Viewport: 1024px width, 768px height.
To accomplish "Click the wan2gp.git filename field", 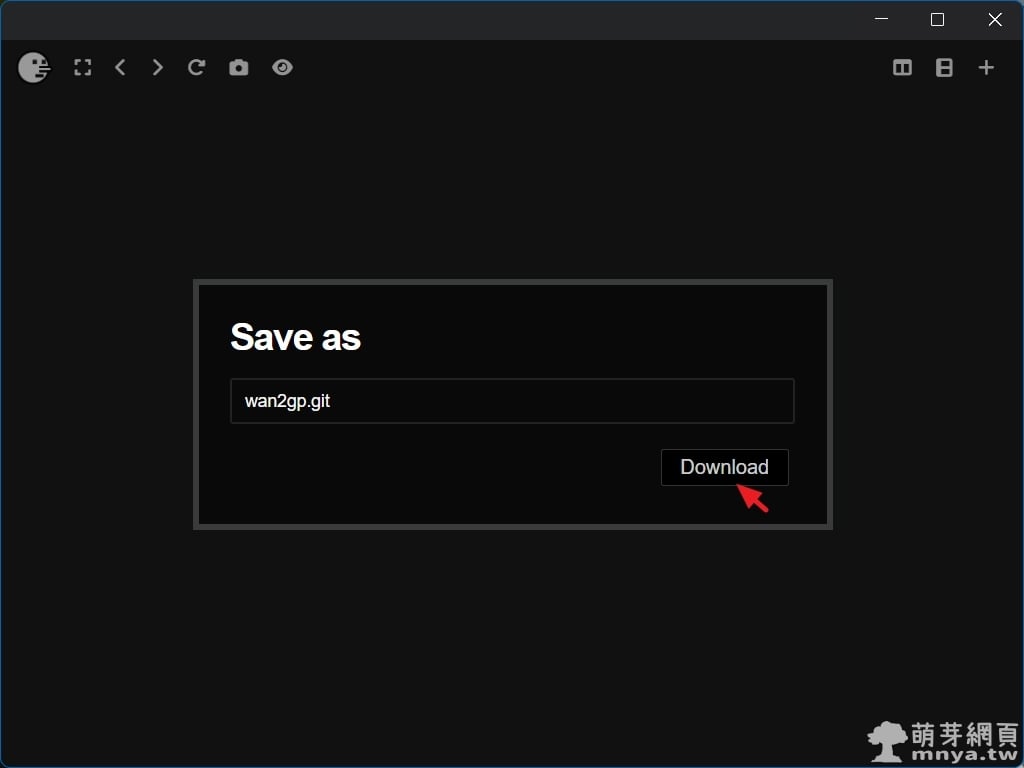I will (512, 401).
